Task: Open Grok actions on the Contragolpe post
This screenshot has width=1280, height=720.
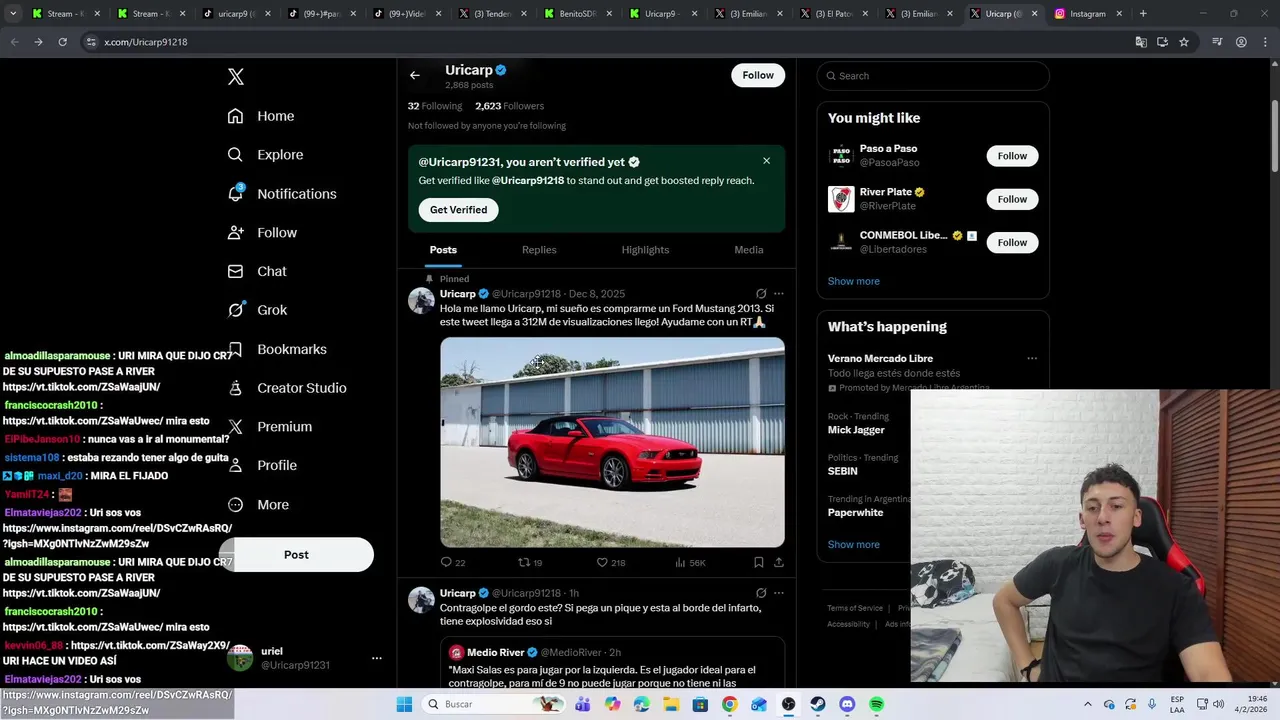Action: pos(761,593)
